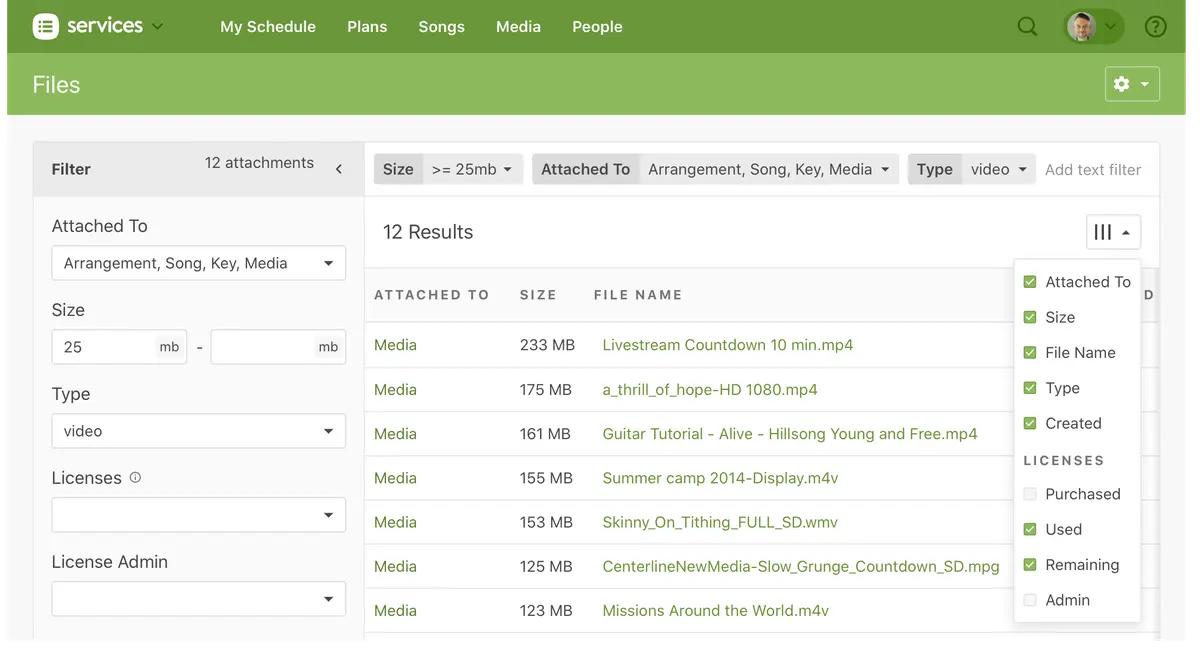The height and width of the screenshot is (659, 1200).
Task: Click the Add text filter field
Action: [x=1093, y=169]
